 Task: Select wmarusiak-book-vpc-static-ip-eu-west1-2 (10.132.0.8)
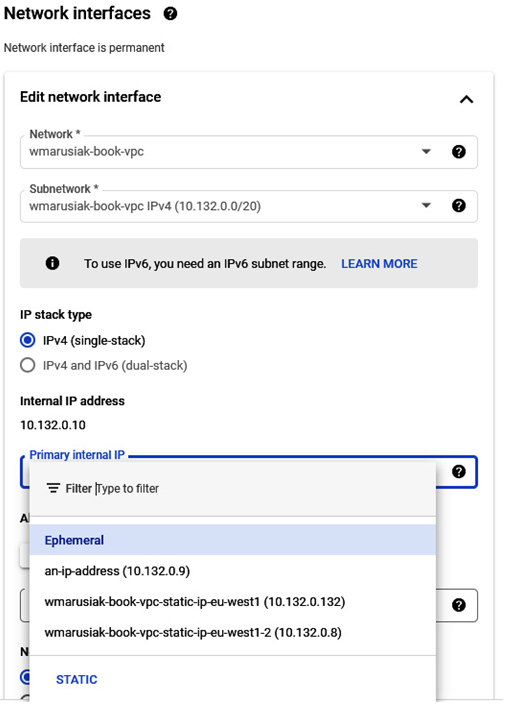(x=233, y=632)
